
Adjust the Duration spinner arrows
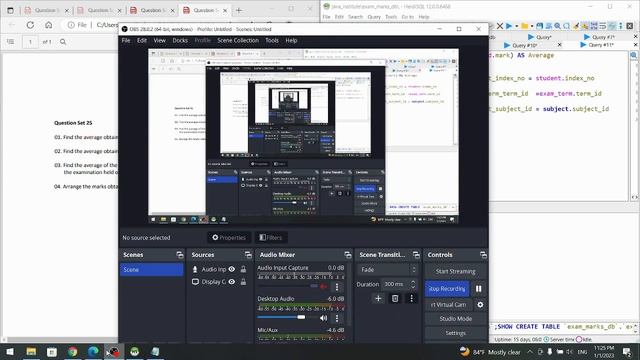[x=413, y=284]
